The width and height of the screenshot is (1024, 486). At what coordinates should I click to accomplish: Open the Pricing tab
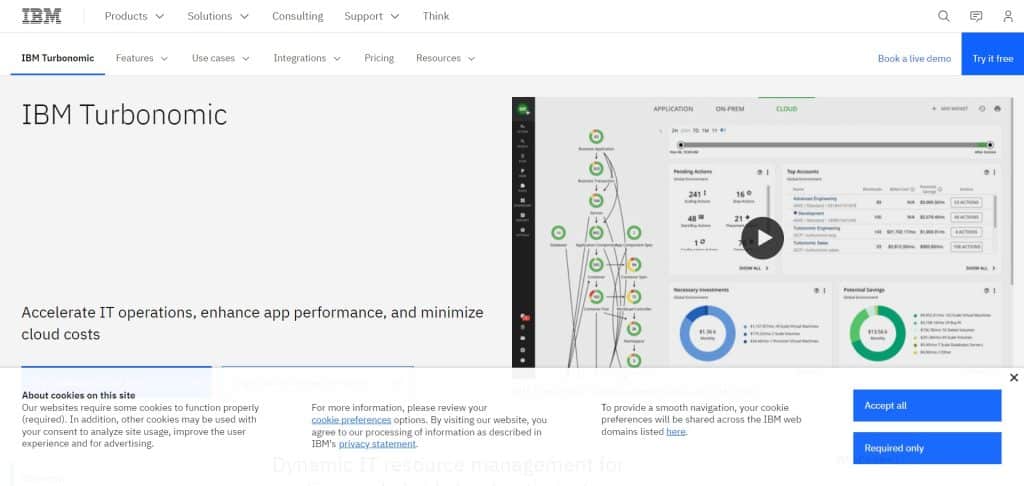click(379, 58)
